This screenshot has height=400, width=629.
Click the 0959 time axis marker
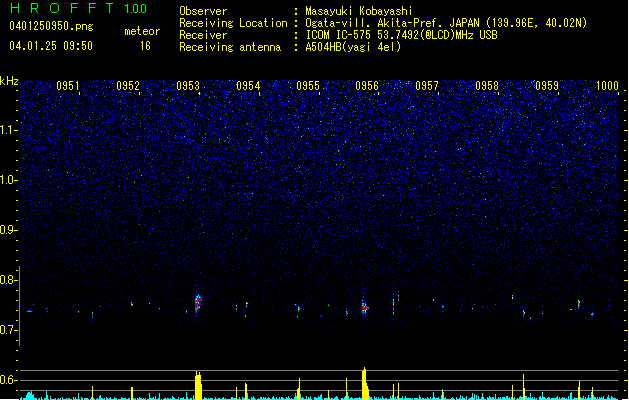tap(547, 86)
